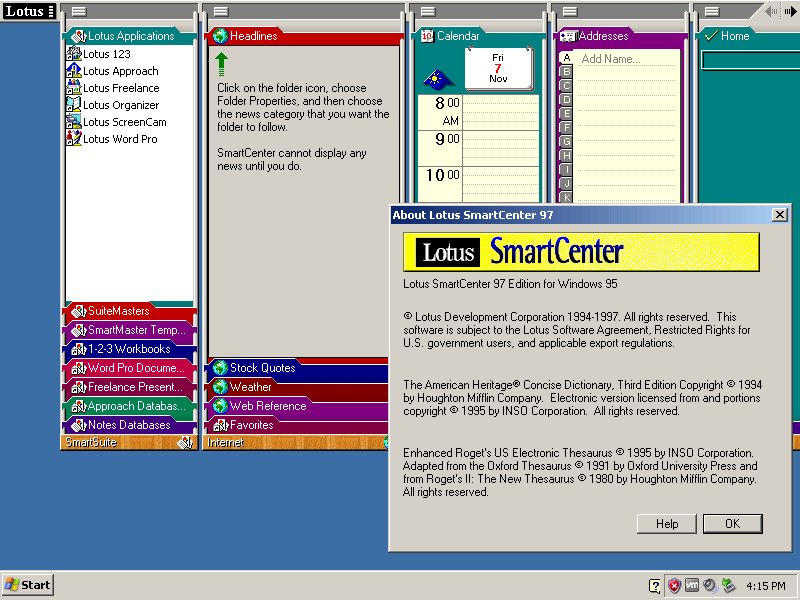
Task: Open the Approach Databas... folder tab
Action: click(130, 406)
